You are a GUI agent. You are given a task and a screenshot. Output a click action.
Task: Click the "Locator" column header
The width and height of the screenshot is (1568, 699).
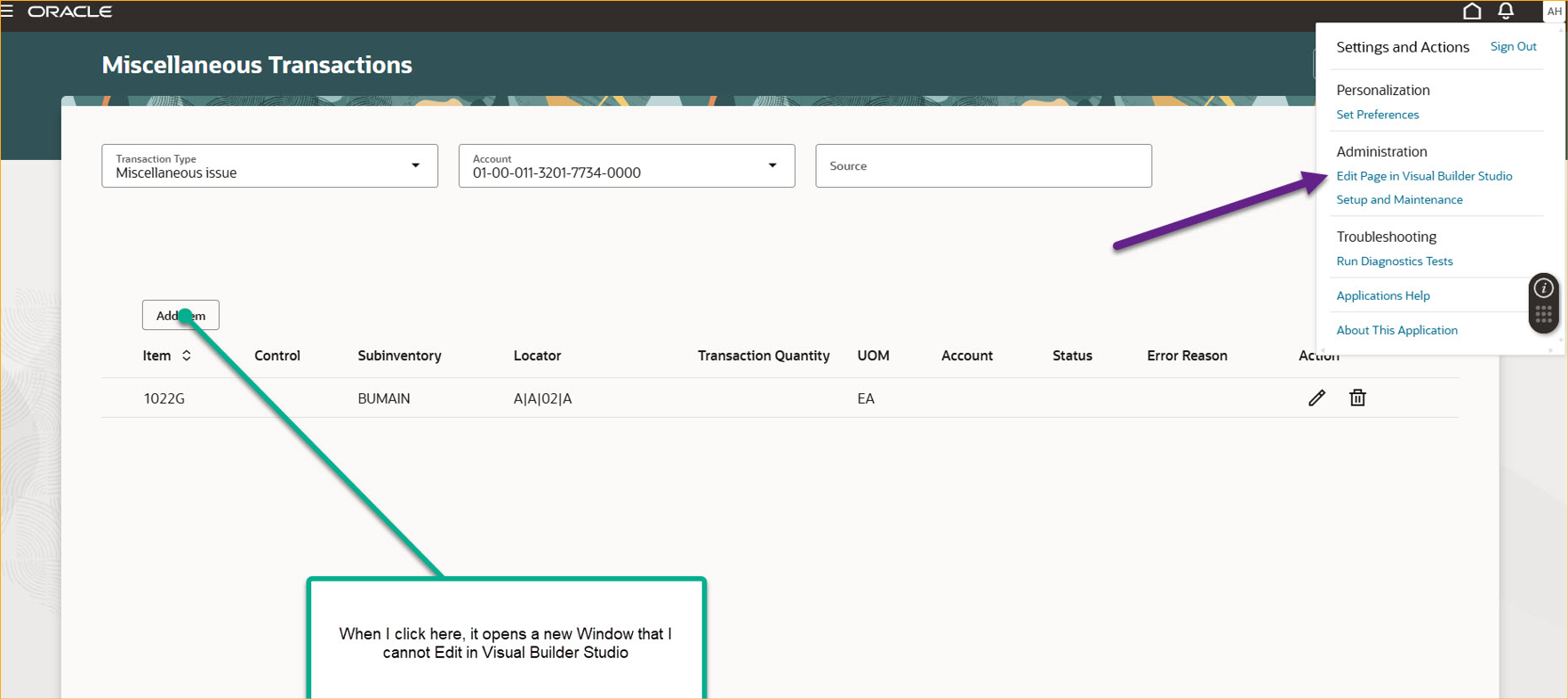(537, 356)
